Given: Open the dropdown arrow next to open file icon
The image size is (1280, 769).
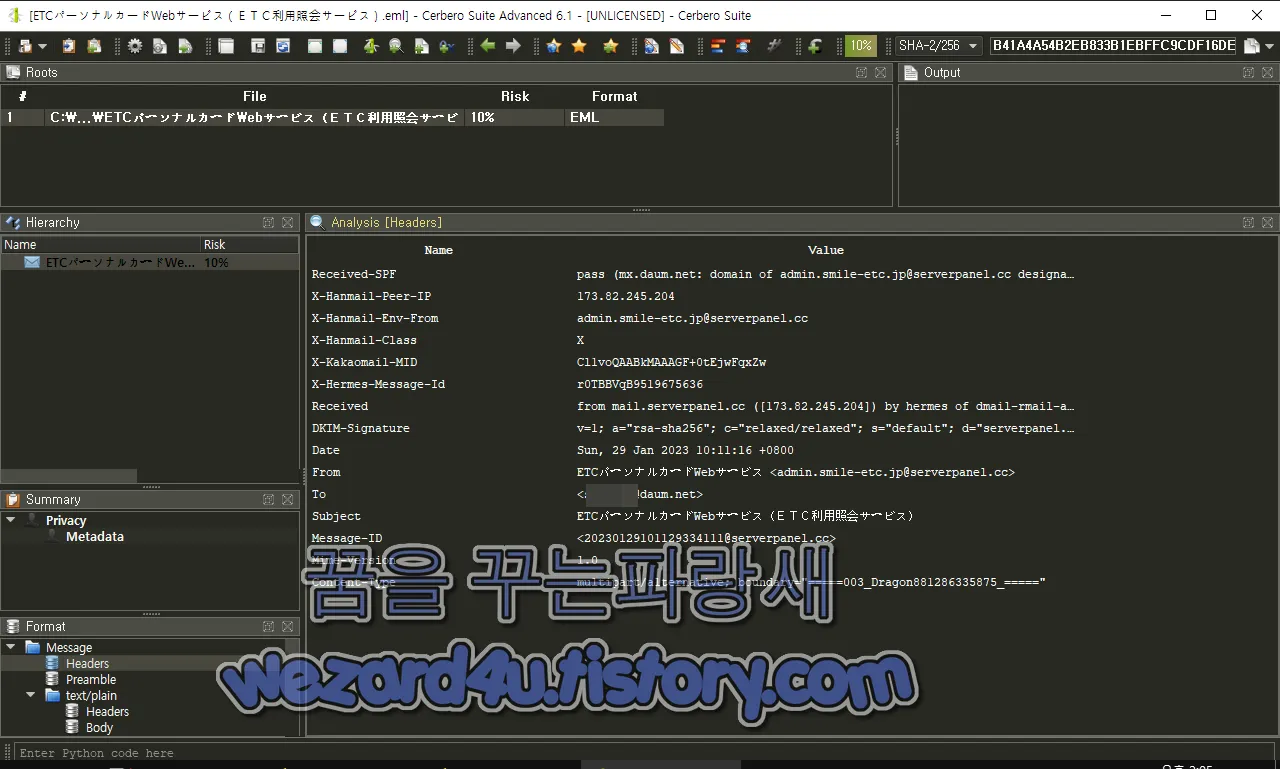Looking at the screenshot, I should pyautogui.click(x=43, y=46).
